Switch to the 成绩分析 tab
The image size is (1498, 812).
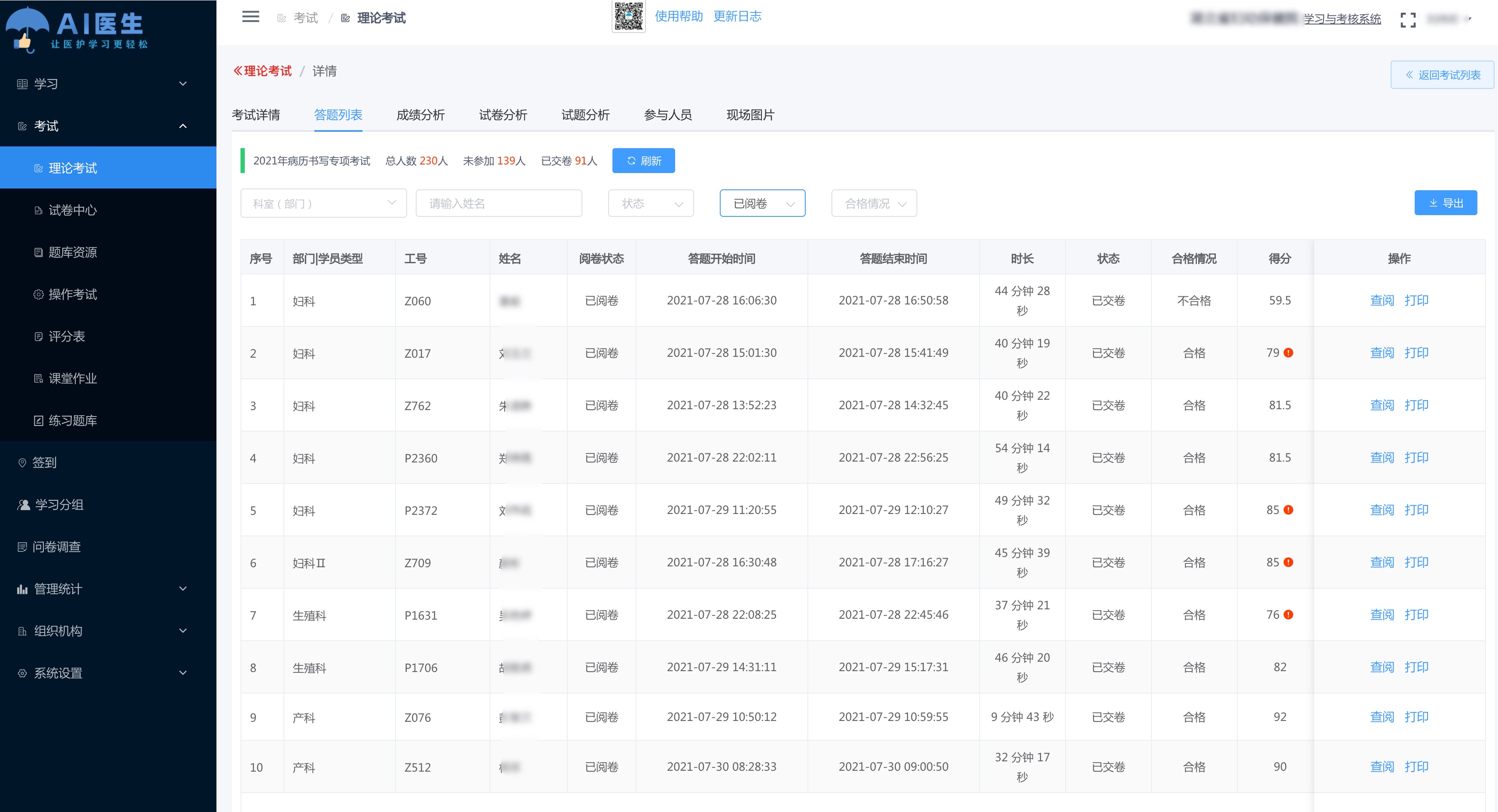coord(420,115)
